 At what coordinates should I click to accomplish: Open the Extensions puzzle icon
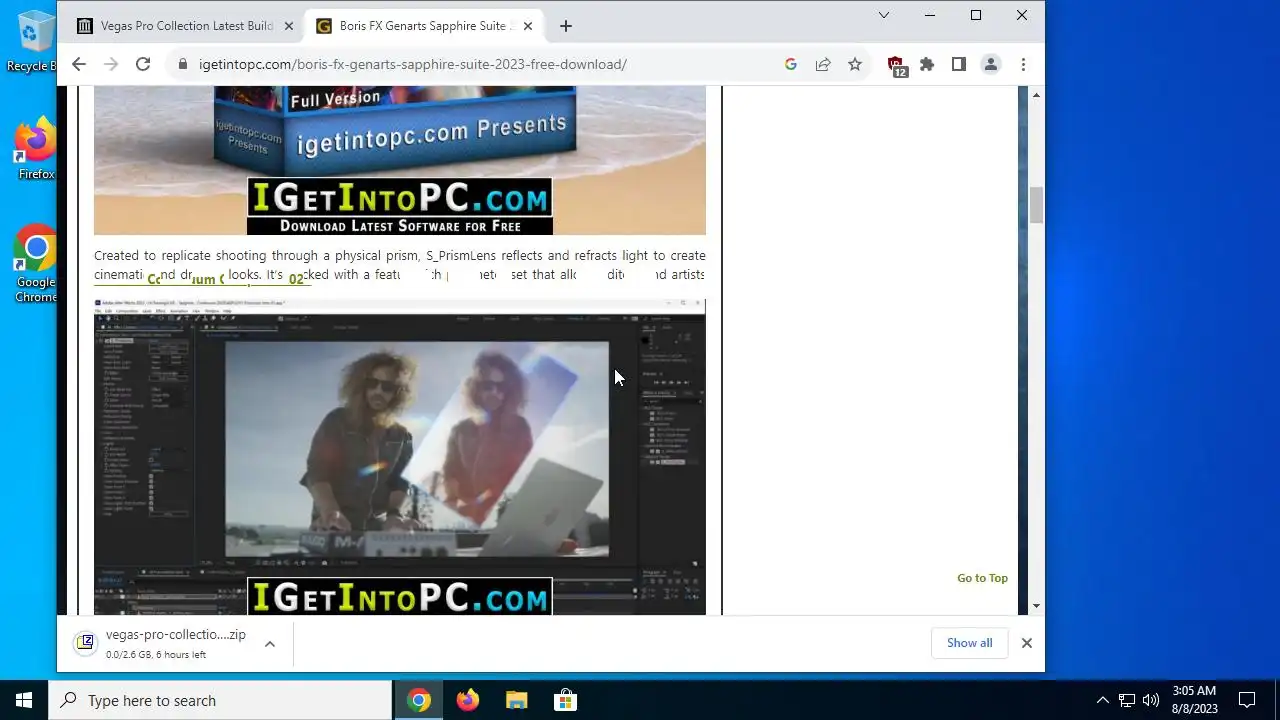point(927,64)
